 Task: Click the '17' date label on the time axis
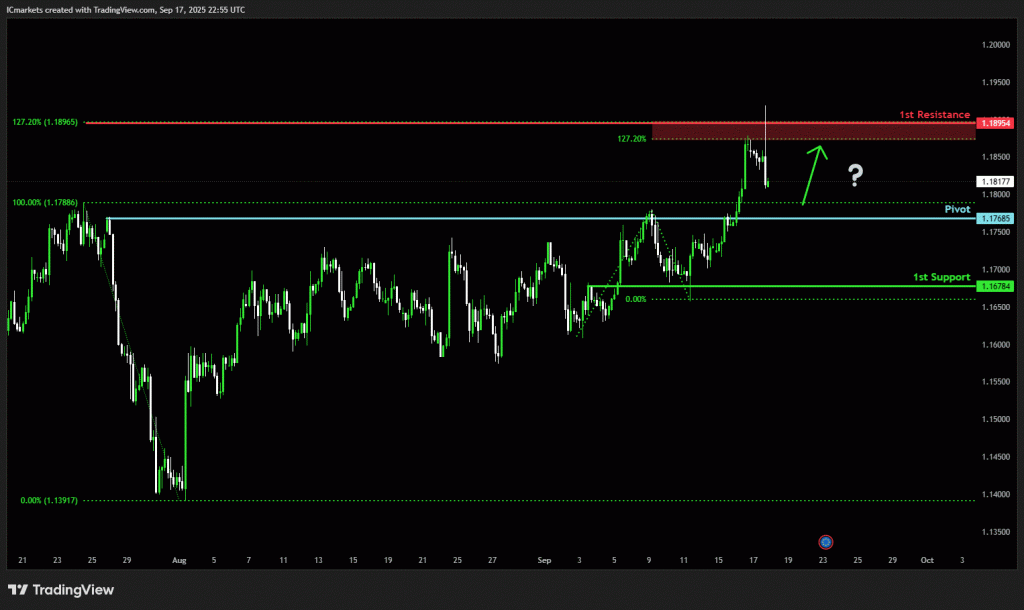[x=754, y=560]
